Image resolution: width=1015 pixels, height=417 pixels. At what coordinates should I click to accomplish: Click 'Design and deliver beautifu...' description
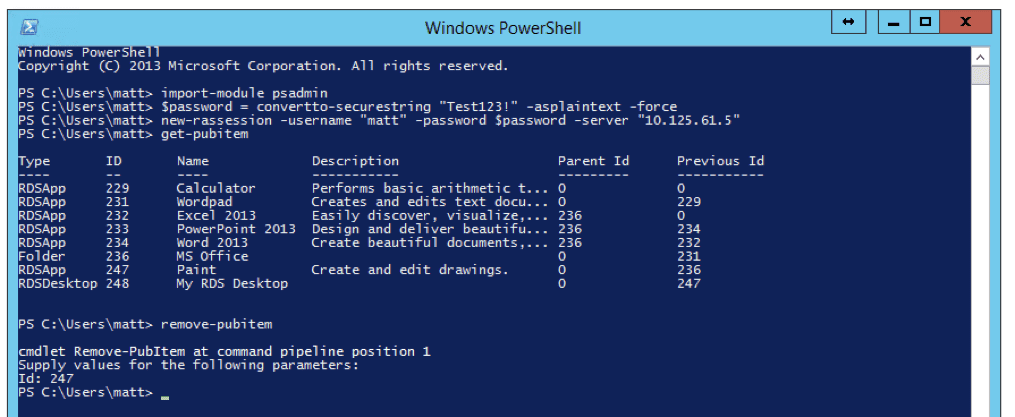(430, 229)
